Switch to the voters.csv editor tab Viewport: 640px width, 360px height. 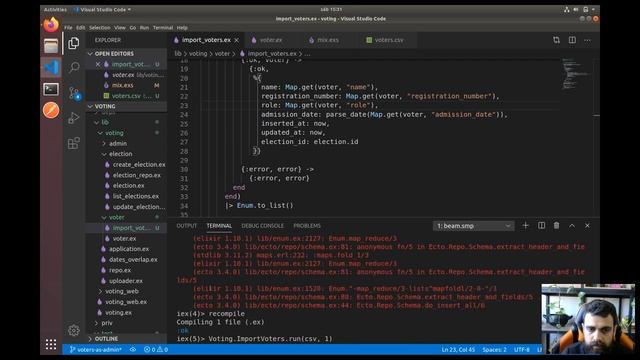point(389,40)
